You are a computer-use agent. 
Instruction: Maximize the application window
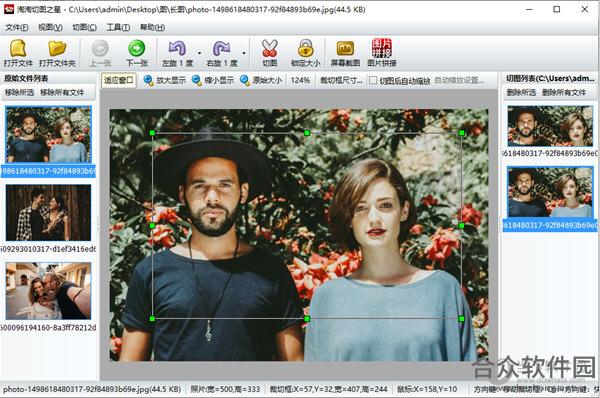pyautogui.click(x=557, y=9)
